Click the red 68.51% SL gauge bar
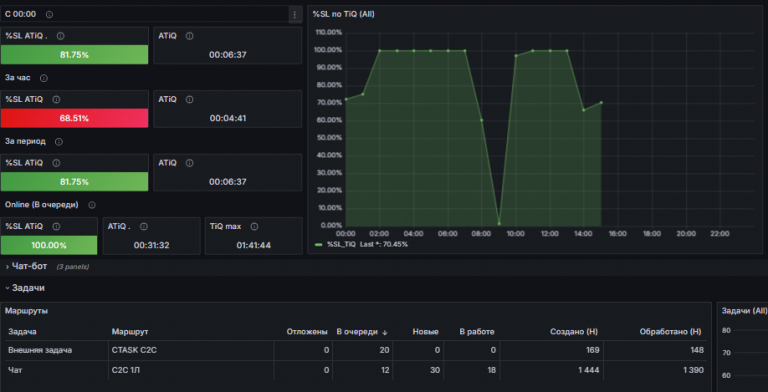768x392 pixels. click(x=74, y=118)
